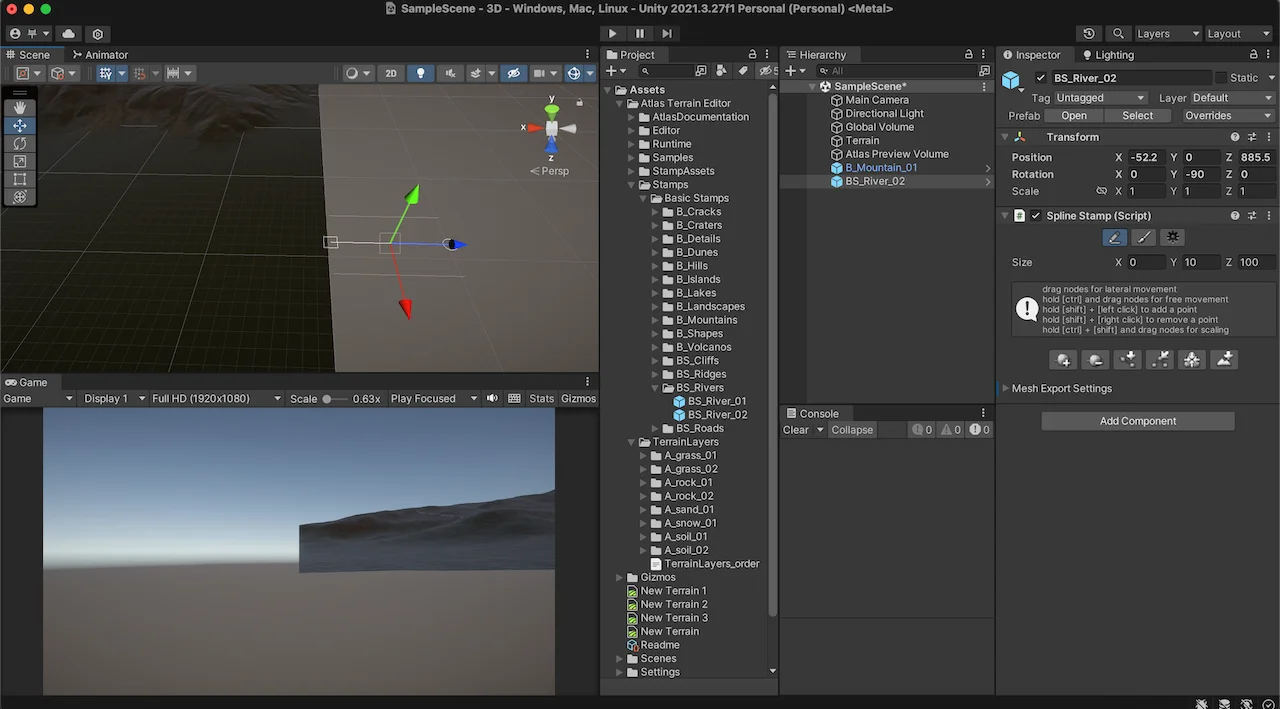Open the Full HD resolution dropdown
Image resolution: width=1280 pixels, height=709 pixels.
coord(215,398)
